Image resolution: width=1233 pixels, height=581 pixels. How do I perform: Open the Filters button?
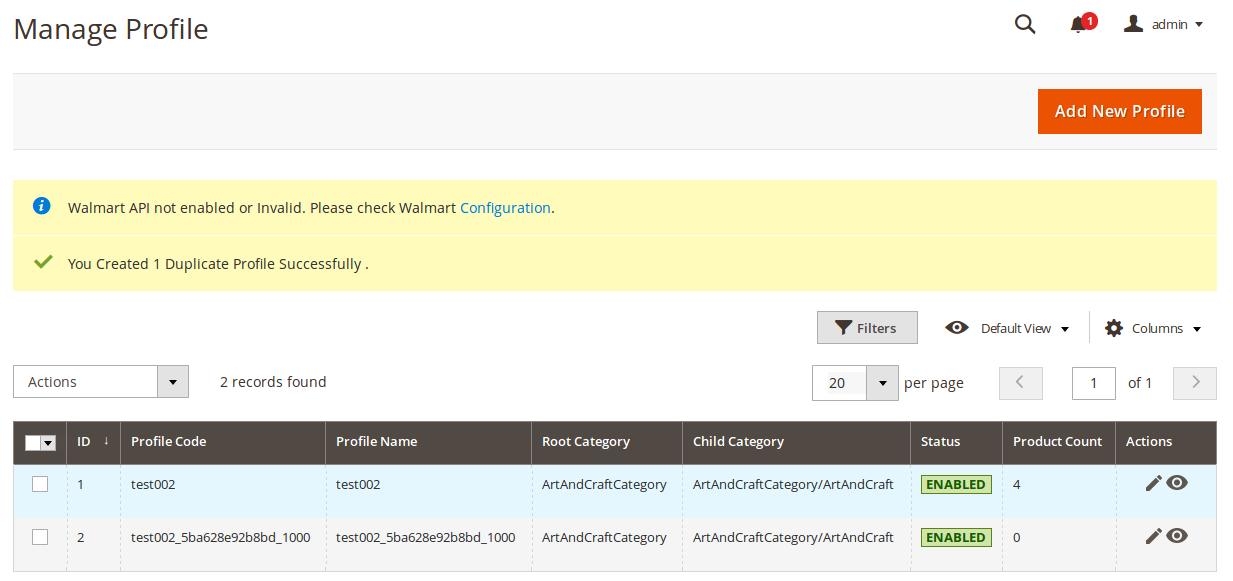click(x=867, y=328)
